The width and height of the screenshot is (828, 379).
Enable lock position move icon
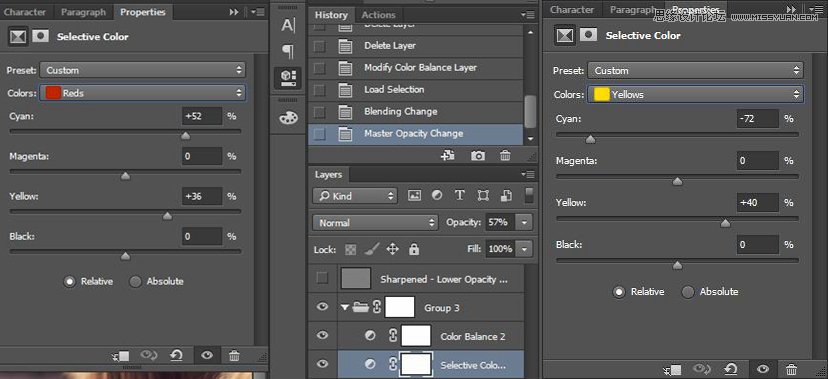click(392, 249)
